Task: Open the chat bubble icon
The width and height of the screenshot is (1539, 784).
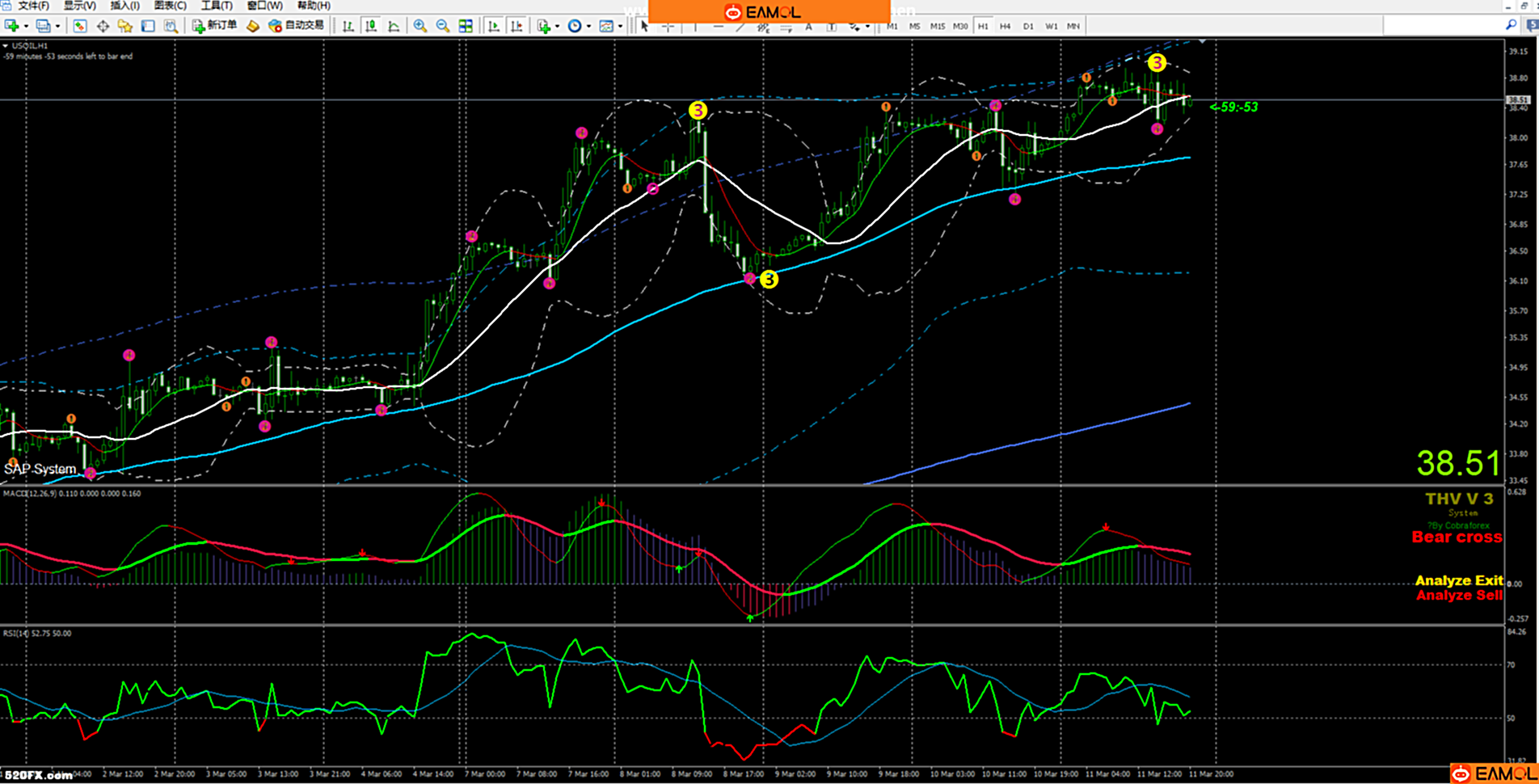Action: click(x=1532, y=26)
